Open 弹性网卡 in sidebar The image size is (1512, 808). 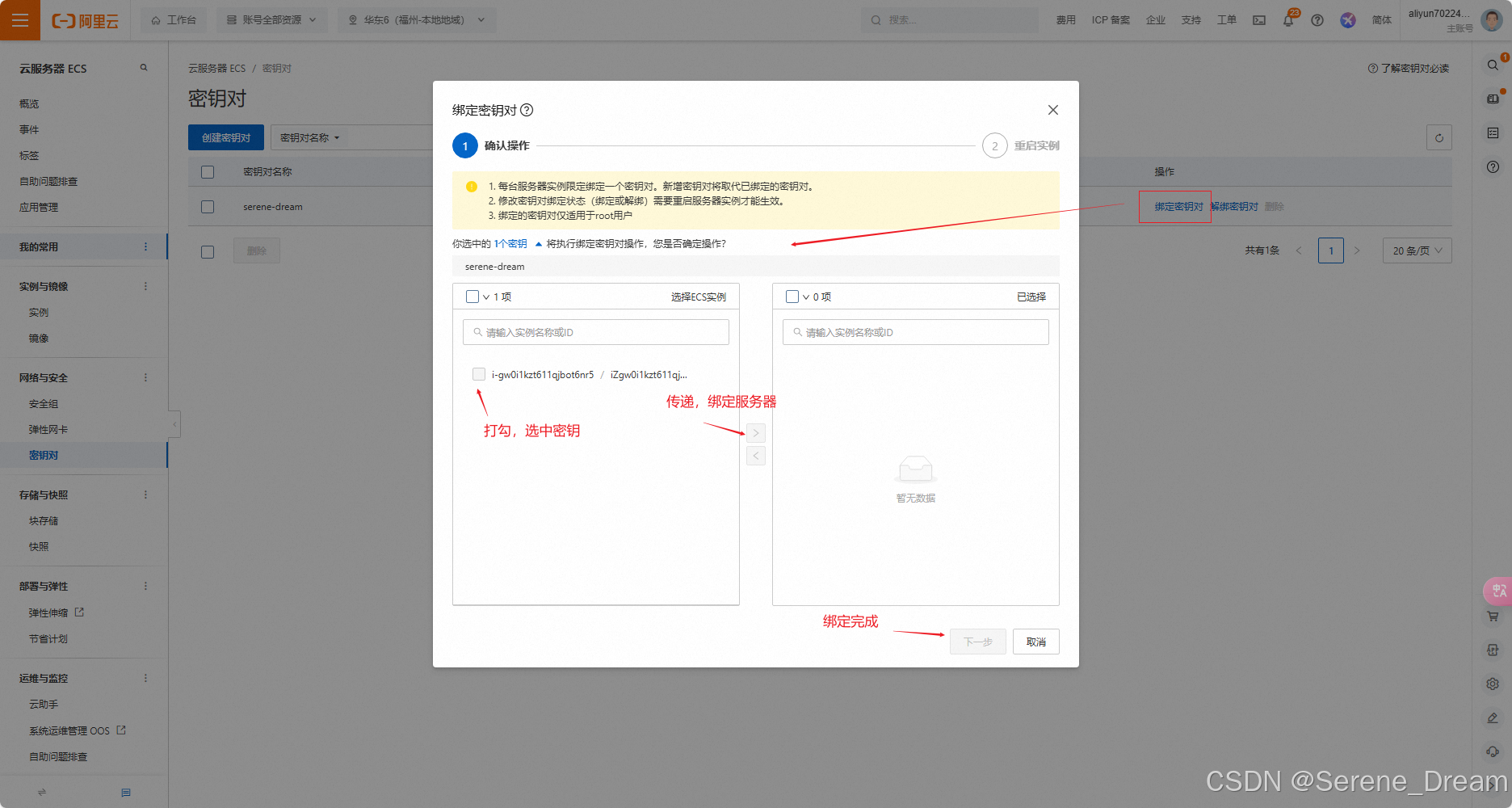click(x=48, y=429)
